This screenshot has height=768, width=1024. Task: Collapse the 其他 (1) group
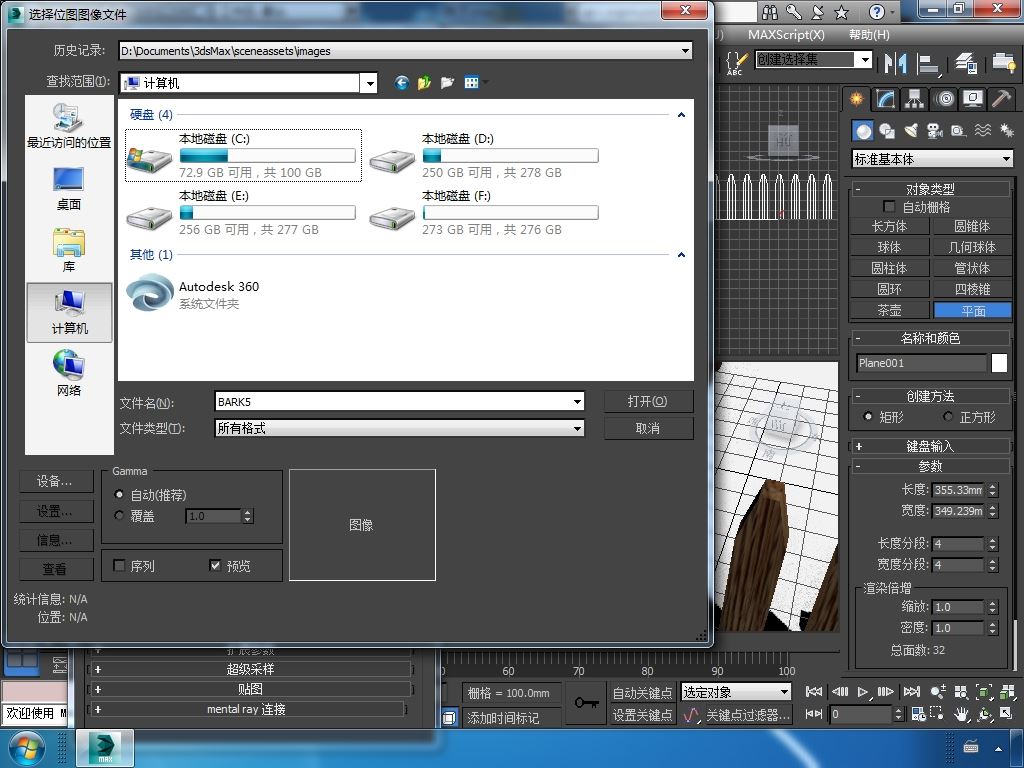click(681, 255)
